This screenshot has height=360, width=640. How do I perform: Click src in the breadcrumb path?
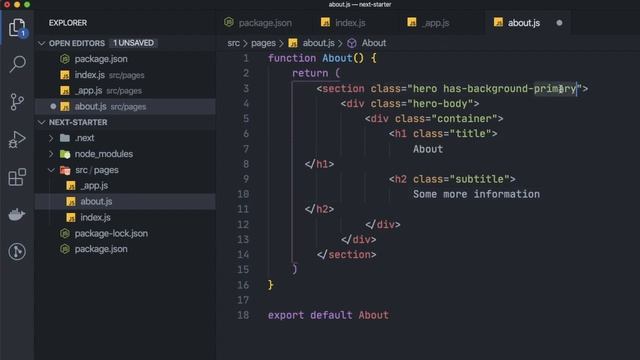[x=233, y=43]
